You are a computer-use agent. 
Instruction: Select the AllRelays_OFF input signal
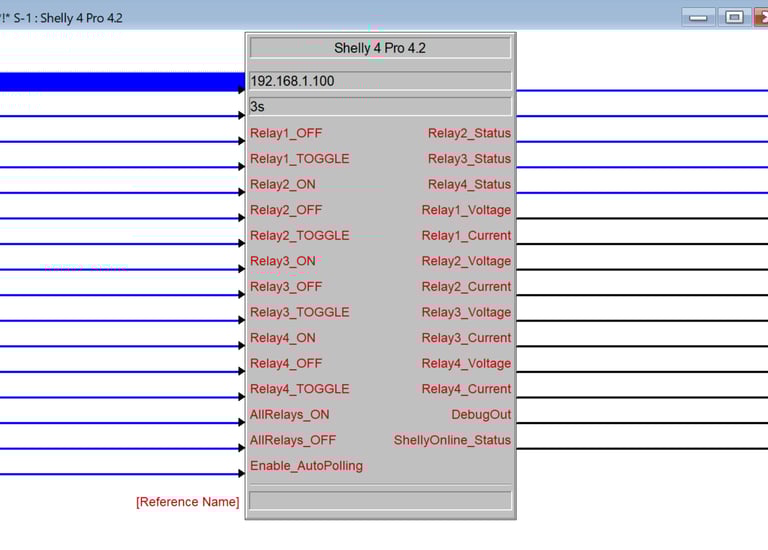click(x=293, y=440)
